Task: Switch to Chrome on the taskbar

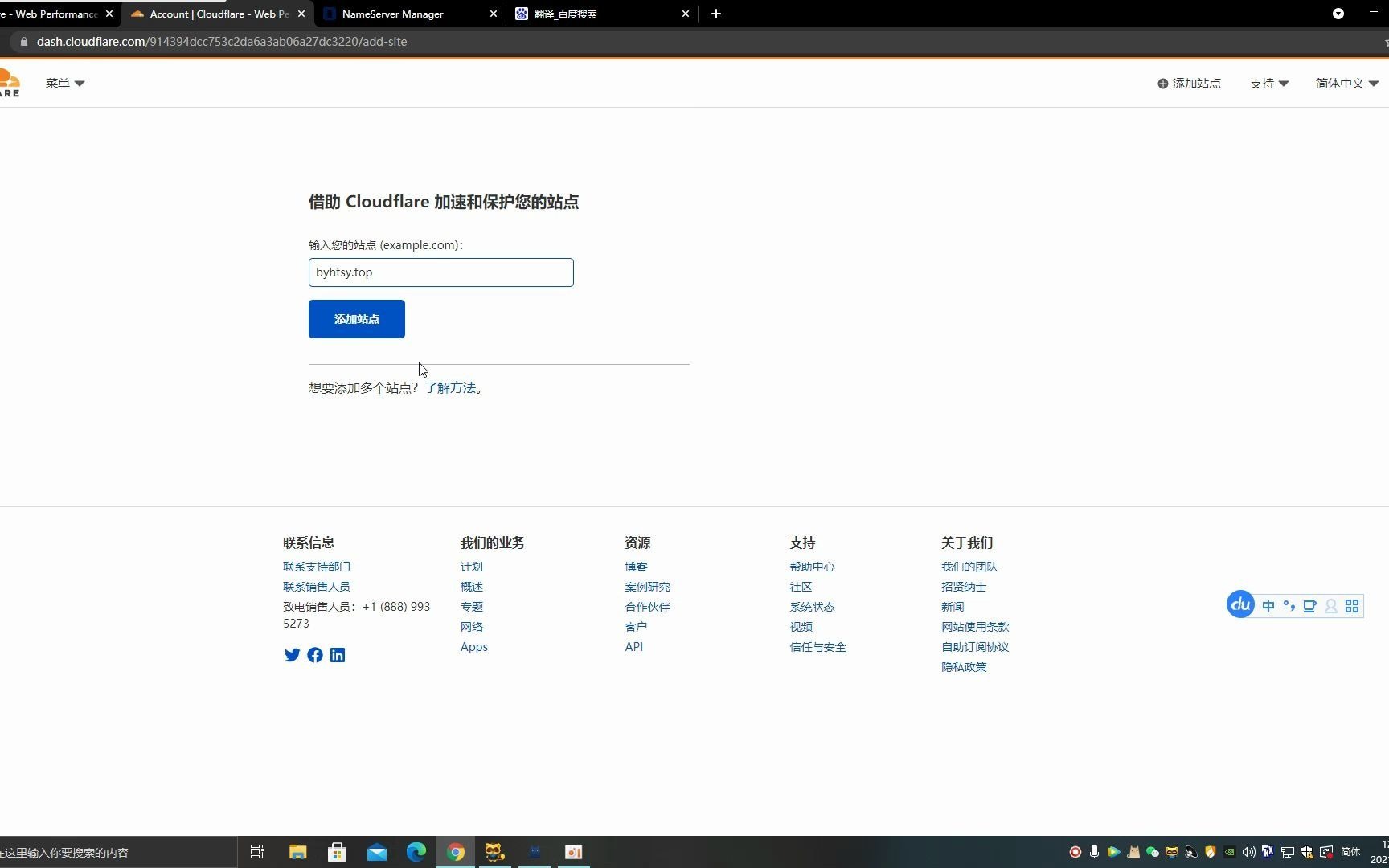Action: pos(456,852)
